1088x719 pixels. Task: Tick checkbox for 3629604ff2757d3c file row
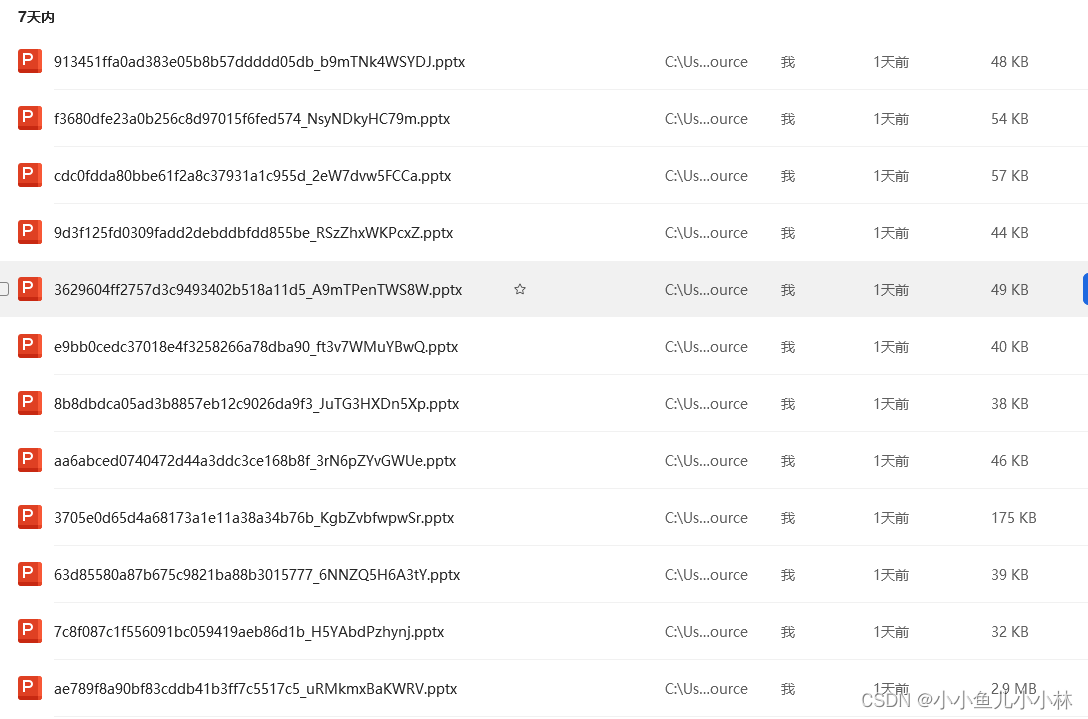click(4, 289)
